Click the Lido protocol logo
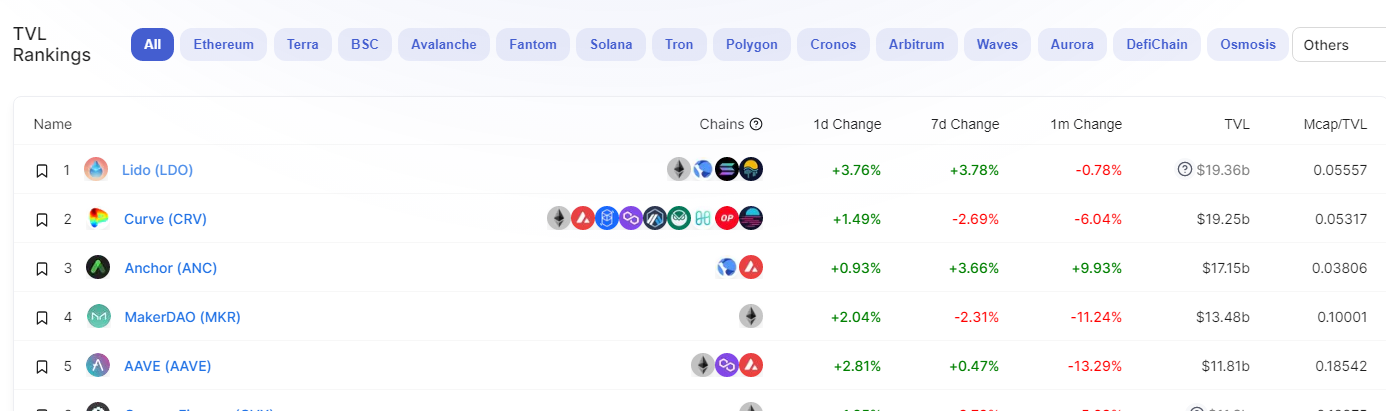This screenshot has height=411, width=1386. pos(96,170)
